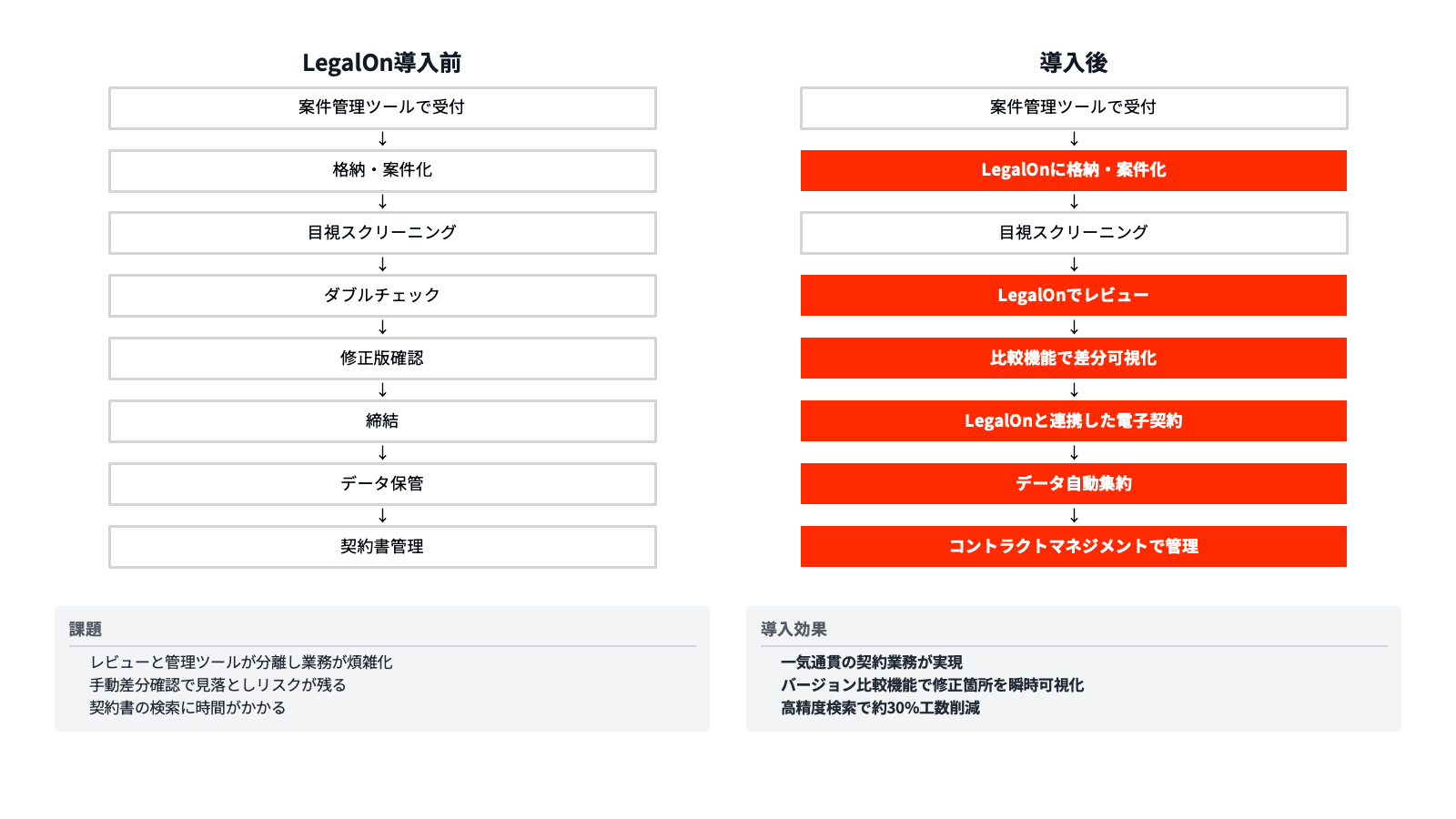This screenshot has width=1456, height=819.
Task: Select the red "LegalOnでレビュー" box
Action: 1074,296
